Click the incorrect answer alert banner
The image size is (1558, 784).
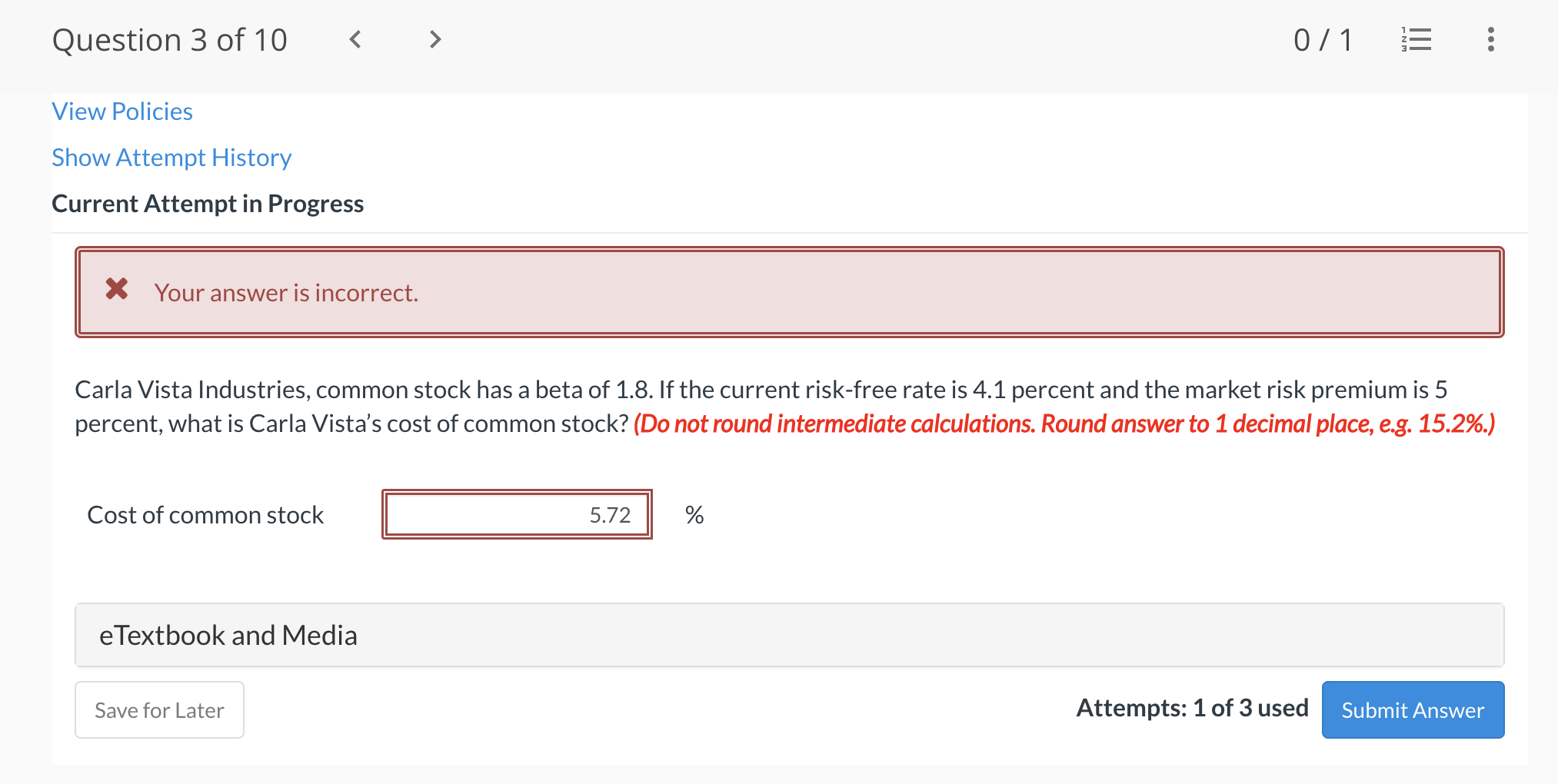(x=789, y=291)
